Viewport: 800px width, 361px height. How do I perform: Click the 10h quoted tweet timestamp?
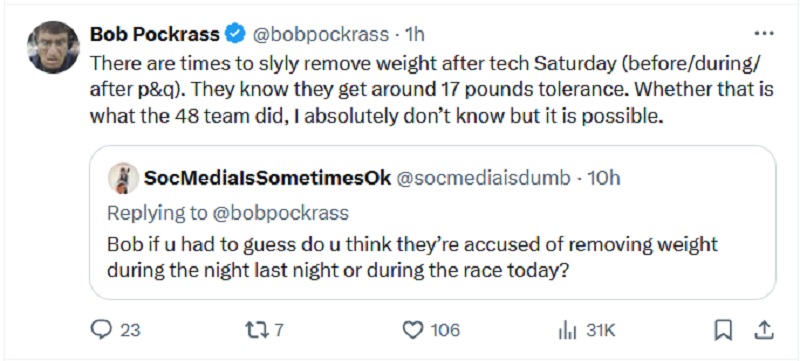coord(604,178)
